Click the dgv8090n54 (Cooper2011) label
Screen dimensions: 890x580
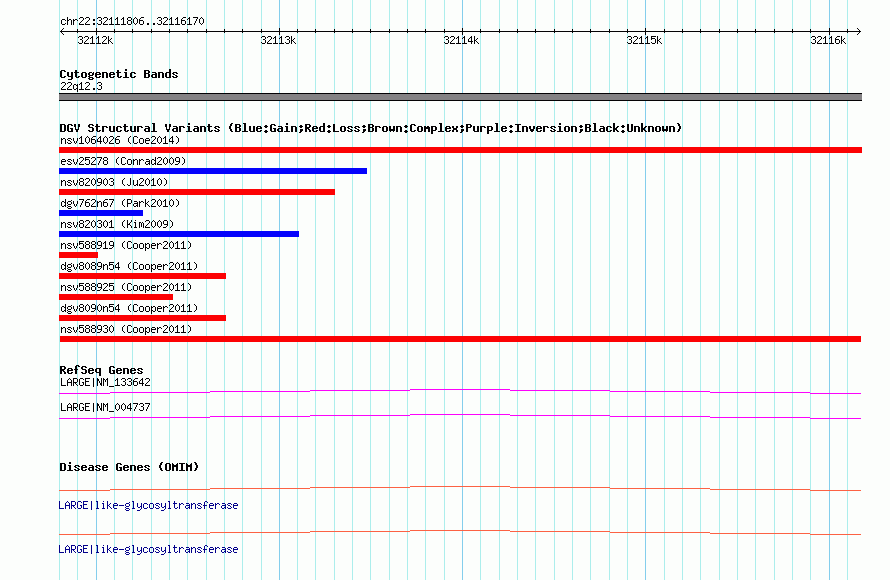click(x=129, y=308)
